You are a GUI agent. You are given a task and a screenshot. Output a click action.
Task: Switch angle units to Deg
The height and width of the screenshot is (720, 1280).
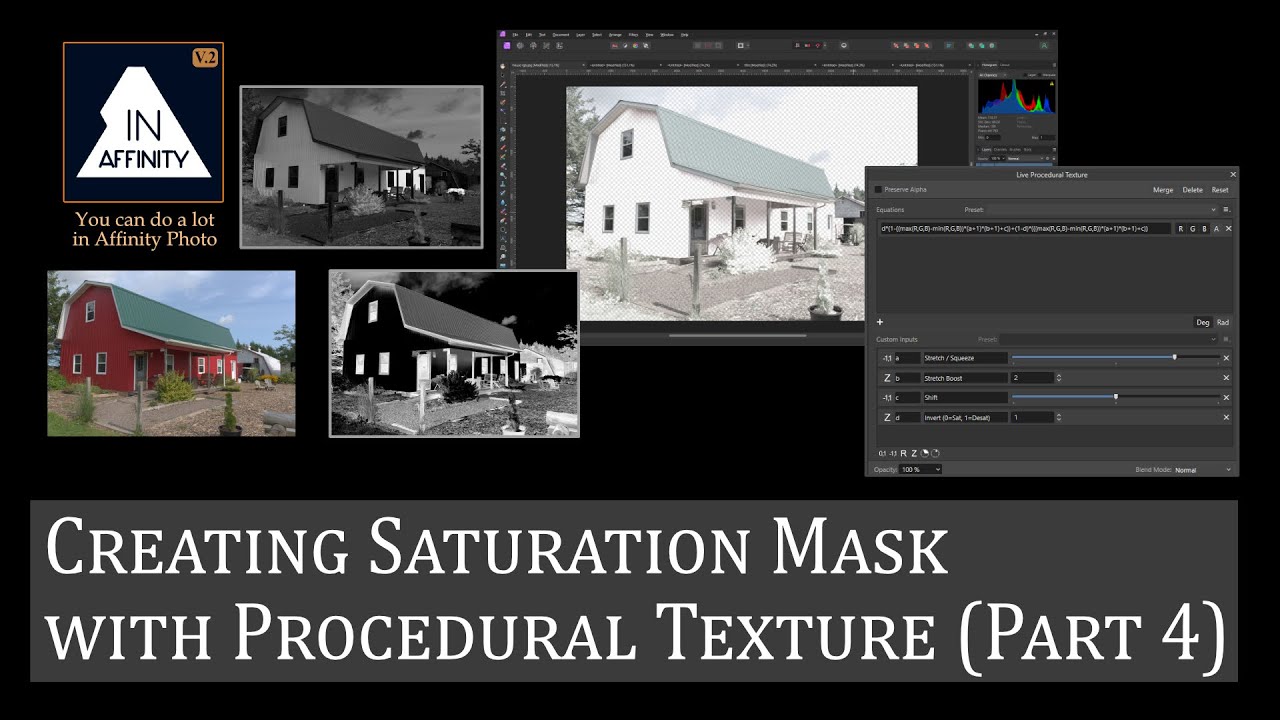click(1203, 323)
